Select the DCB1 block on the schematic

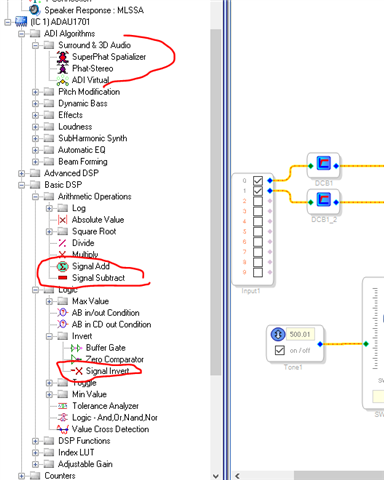pos(323,166)
